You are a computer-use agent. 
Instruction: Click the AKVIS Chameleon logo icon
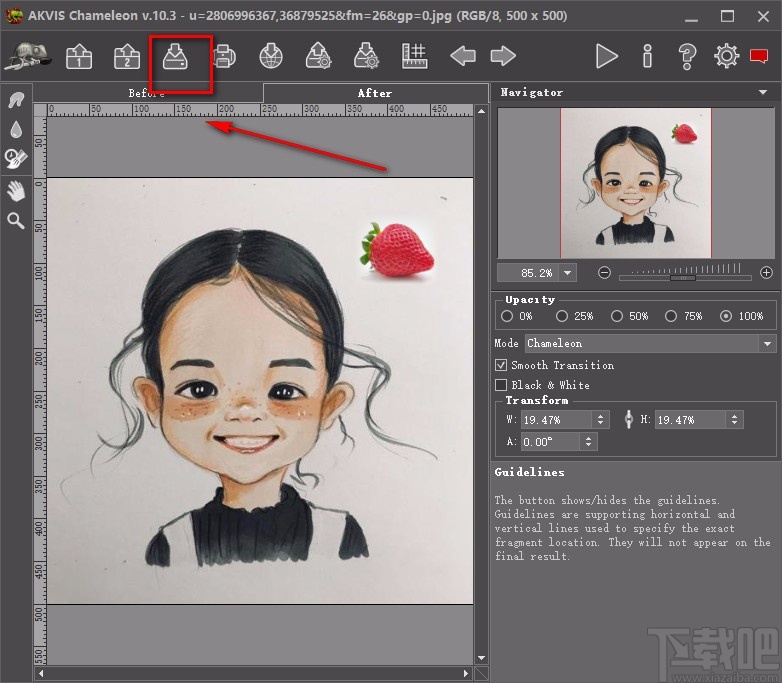(28, 56)
